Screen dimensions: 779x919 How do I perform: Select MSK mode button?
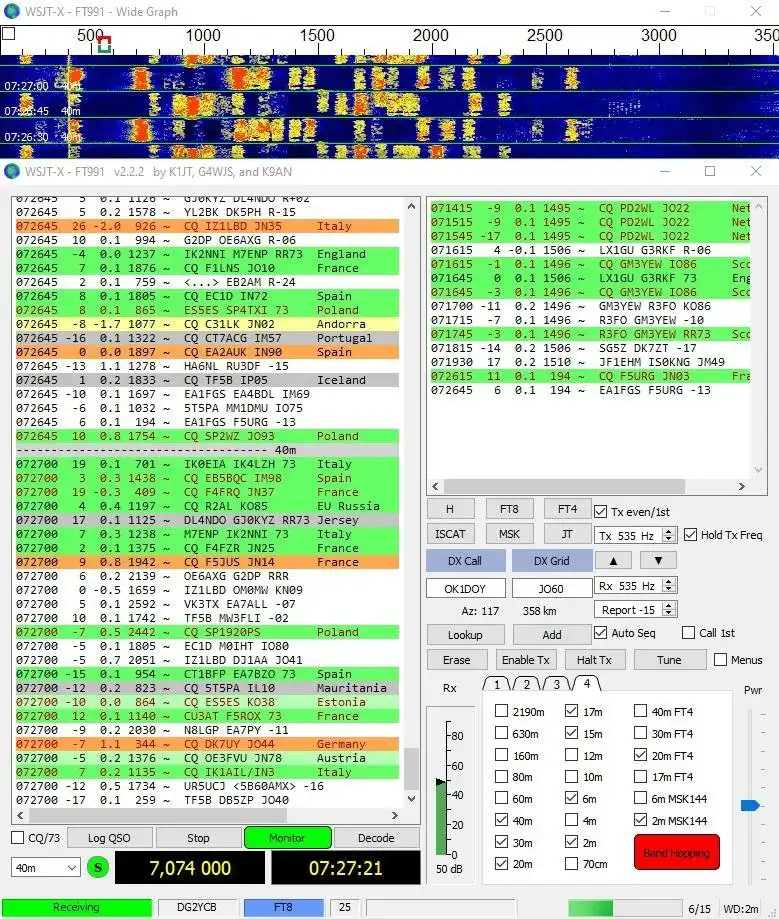click(x=509, y=534)
